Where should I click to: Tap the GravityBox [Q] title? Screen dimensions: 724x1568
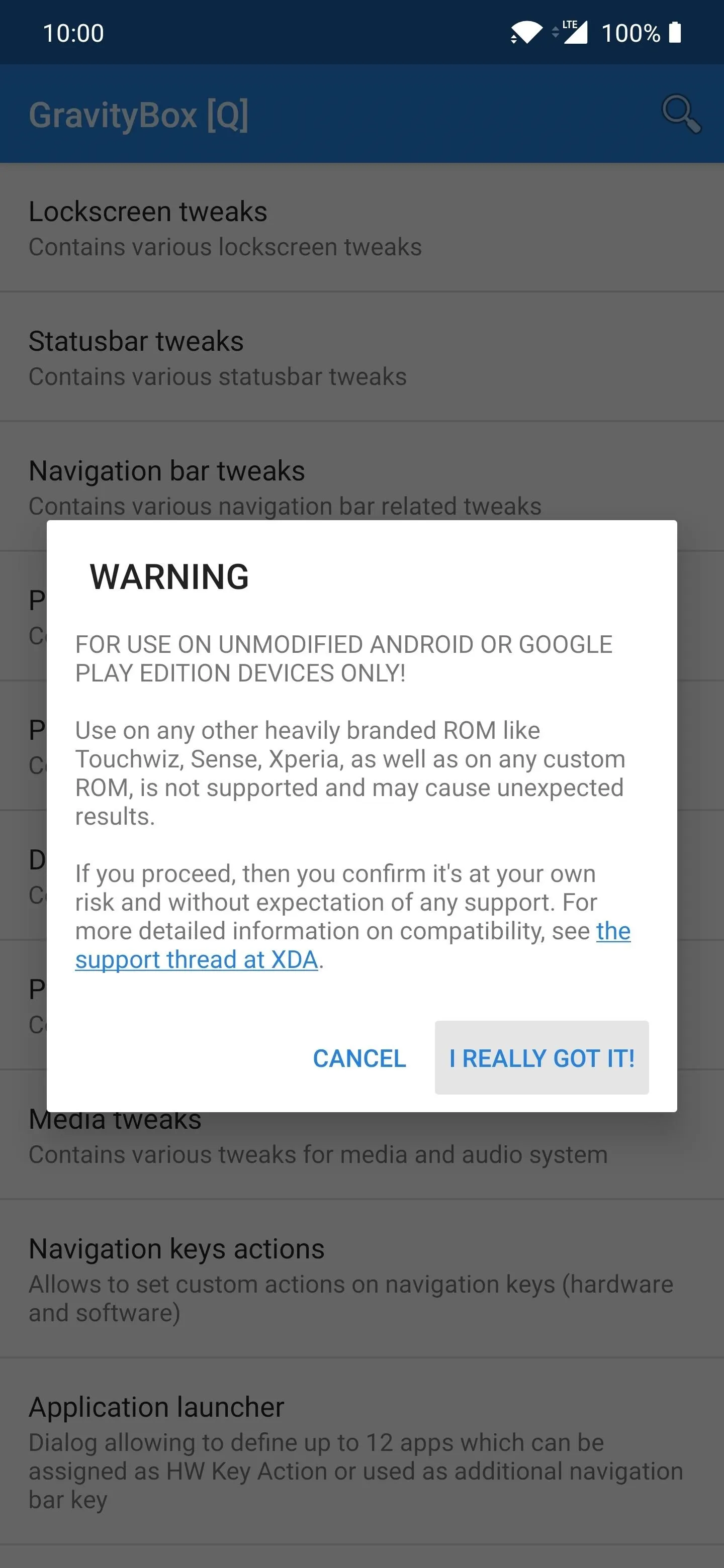pos(139,115)
